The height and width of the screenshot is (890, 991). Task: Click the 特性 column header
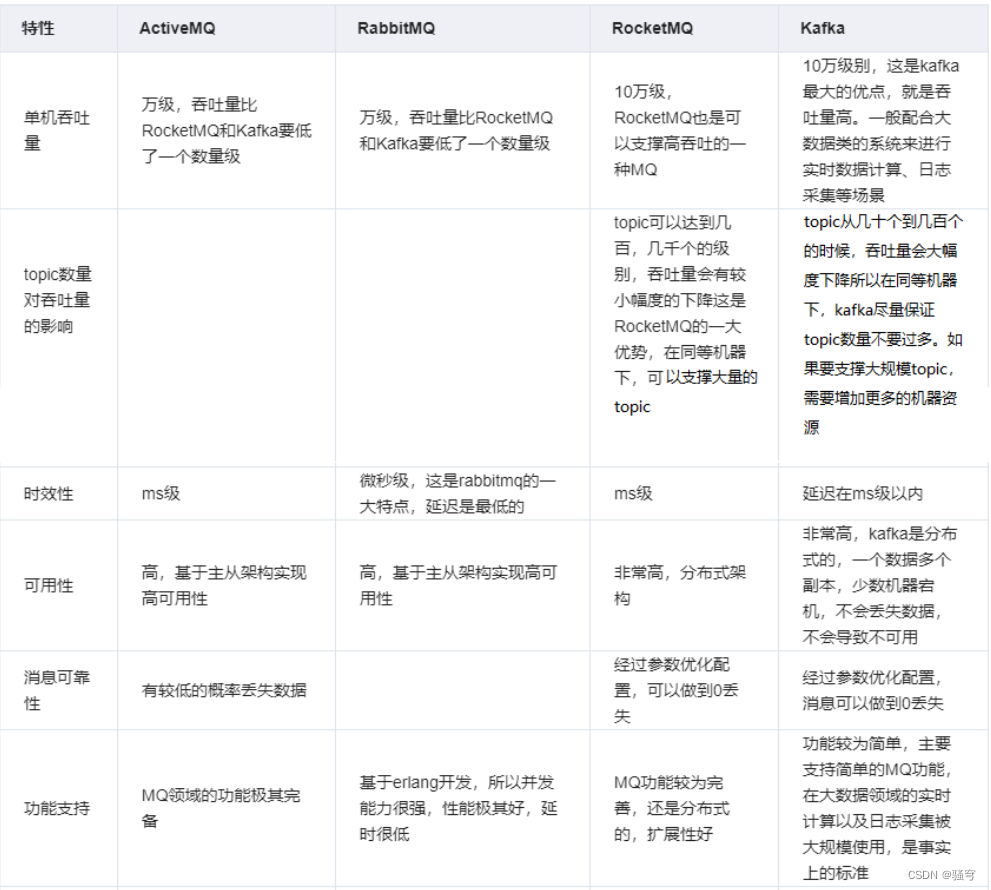37,28
